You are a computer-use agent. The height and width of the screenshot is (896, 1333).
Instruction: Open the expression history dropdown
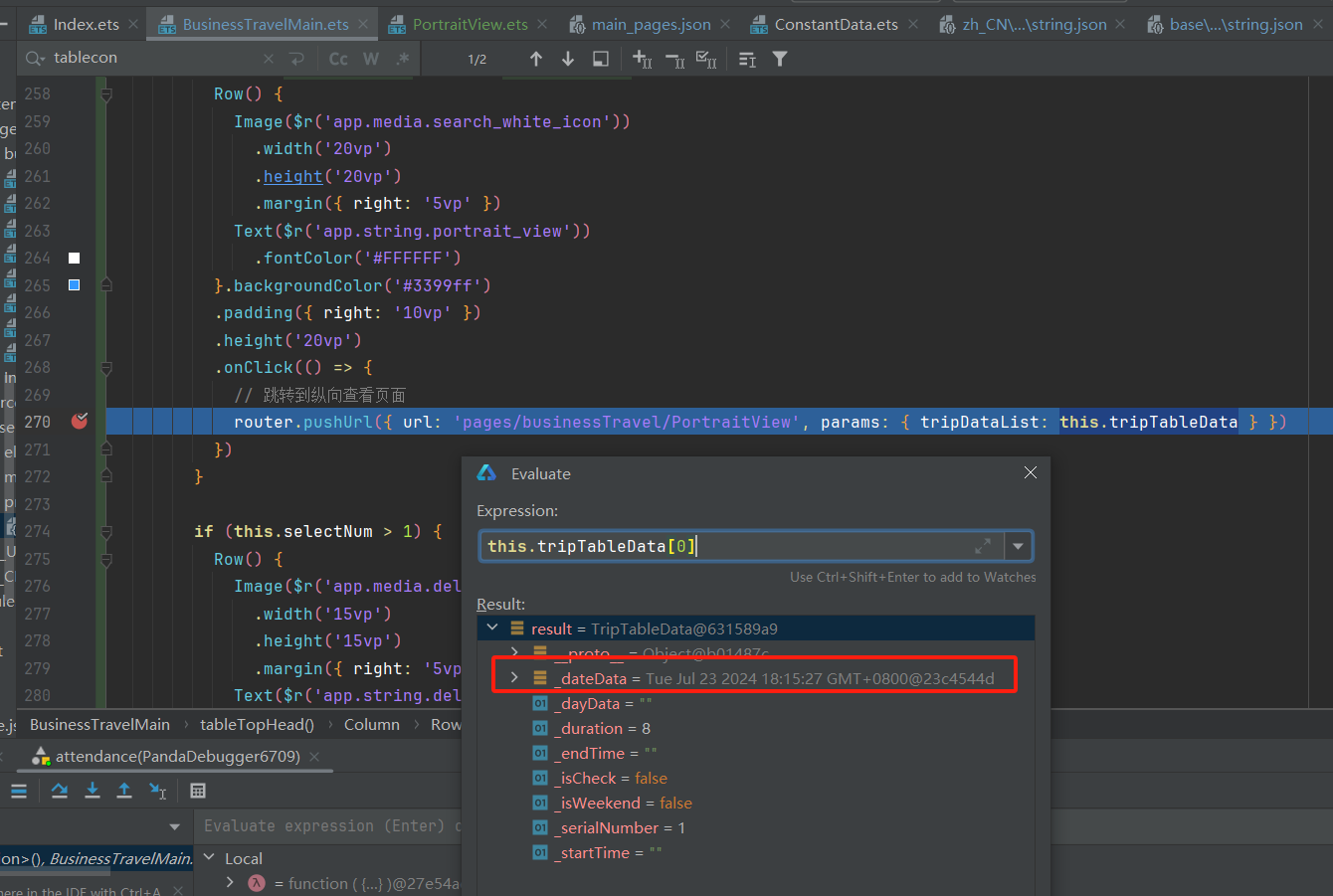[1018, 546]
